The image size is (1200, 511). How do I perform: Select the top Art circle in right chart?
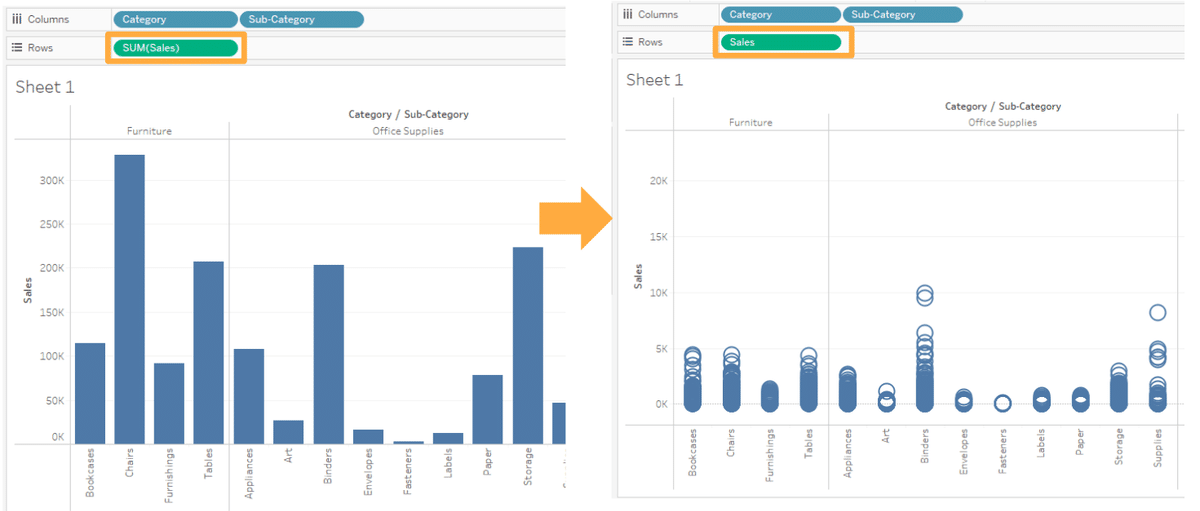(x=886, y=391)
